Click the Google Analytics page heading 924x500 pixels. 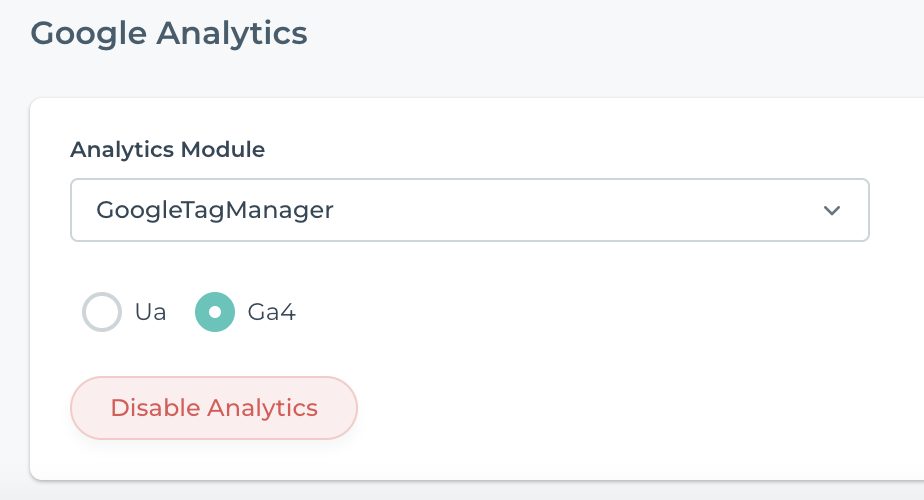169,32
